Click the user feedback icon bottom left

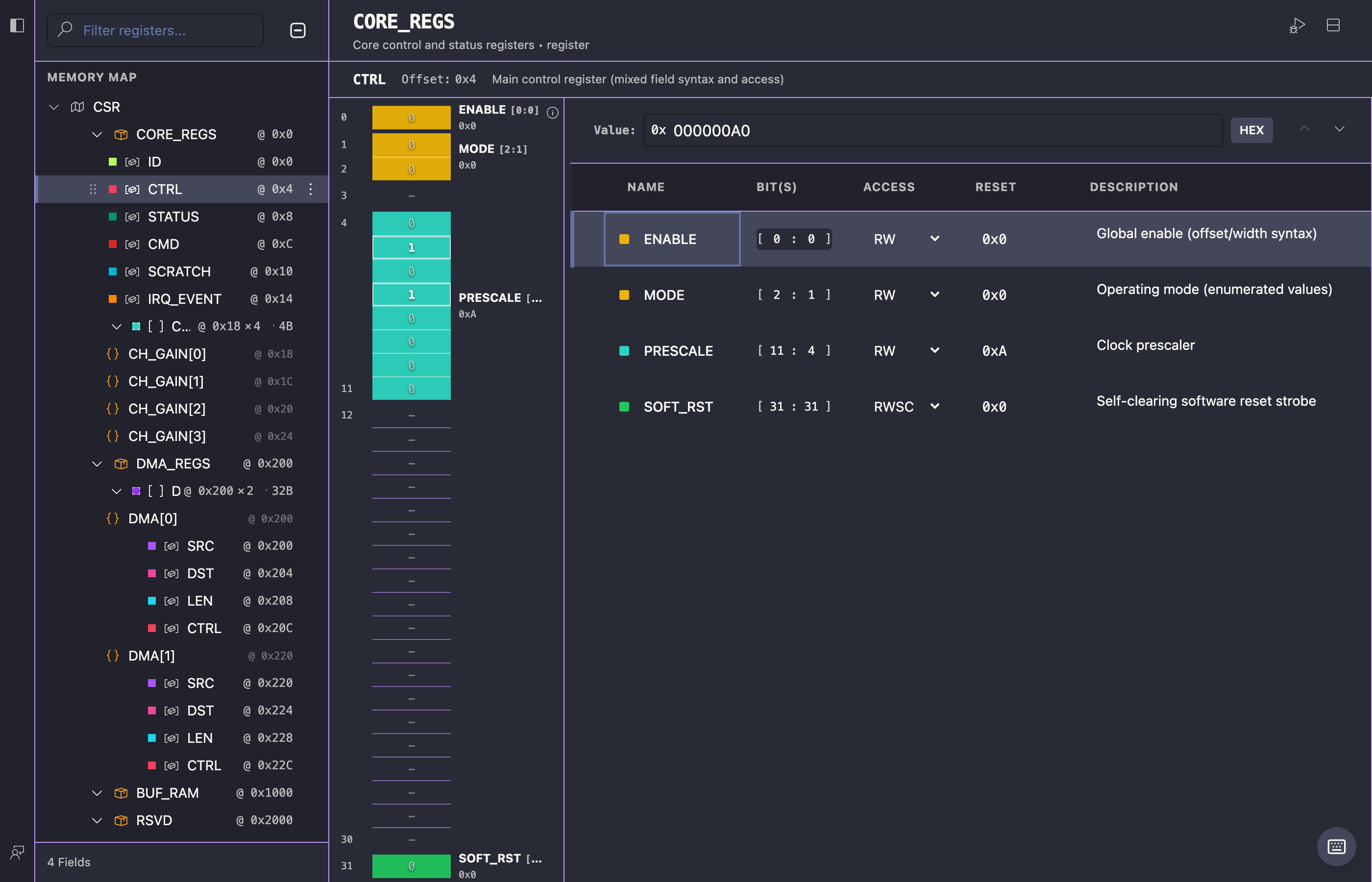click(17, 853)
